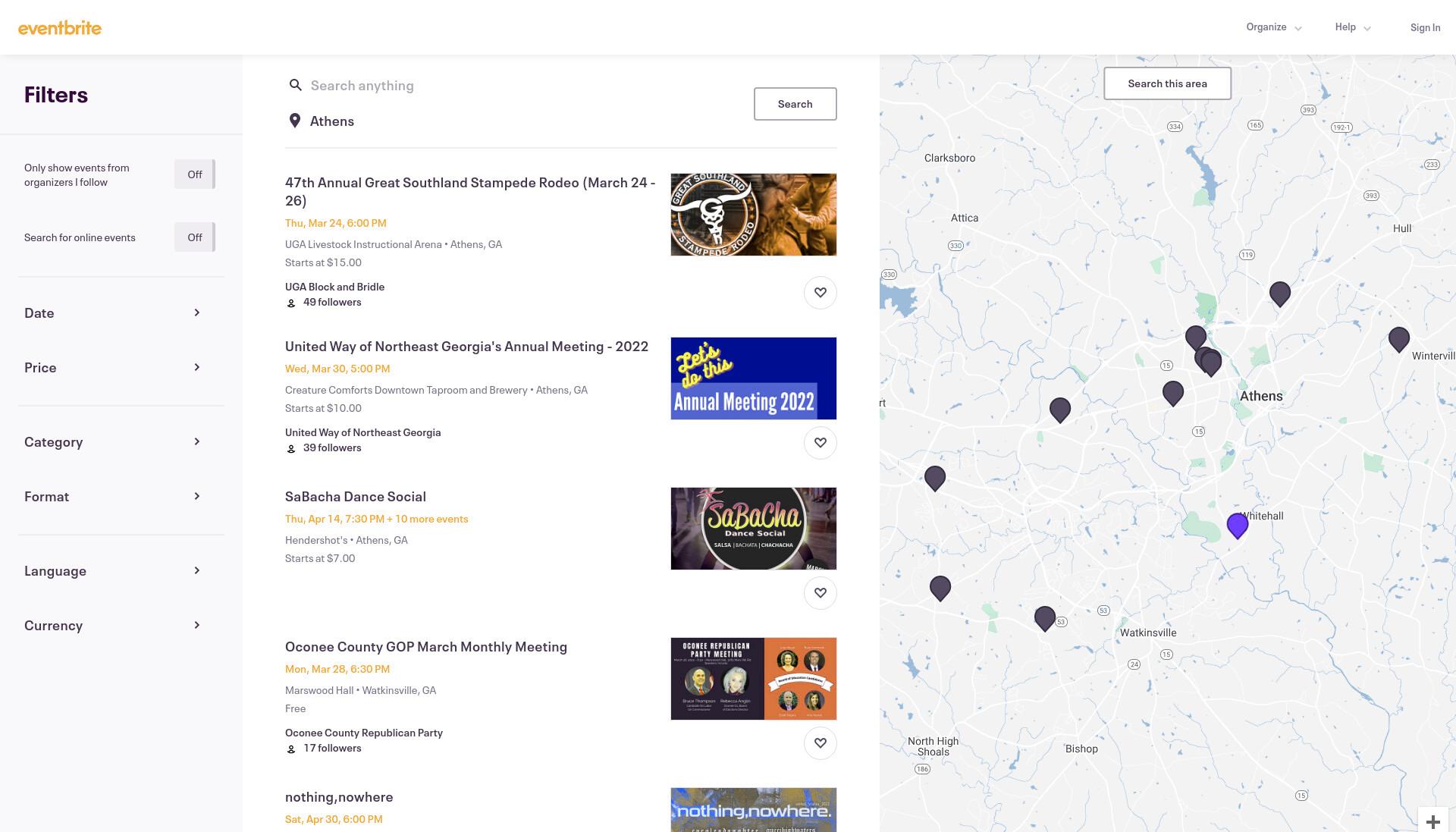The width and height of the screenshot is (1456, 832).
Task: Like the Oconee County GOP Monthly Meeting
Action: [x=820, y=743]
